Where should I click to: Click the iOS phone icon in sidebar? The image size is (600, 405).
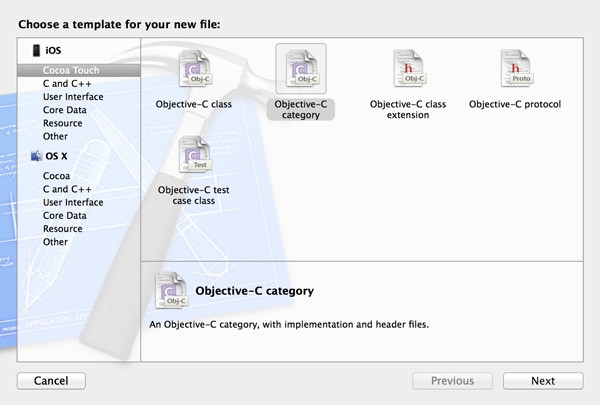click(36, 51)
